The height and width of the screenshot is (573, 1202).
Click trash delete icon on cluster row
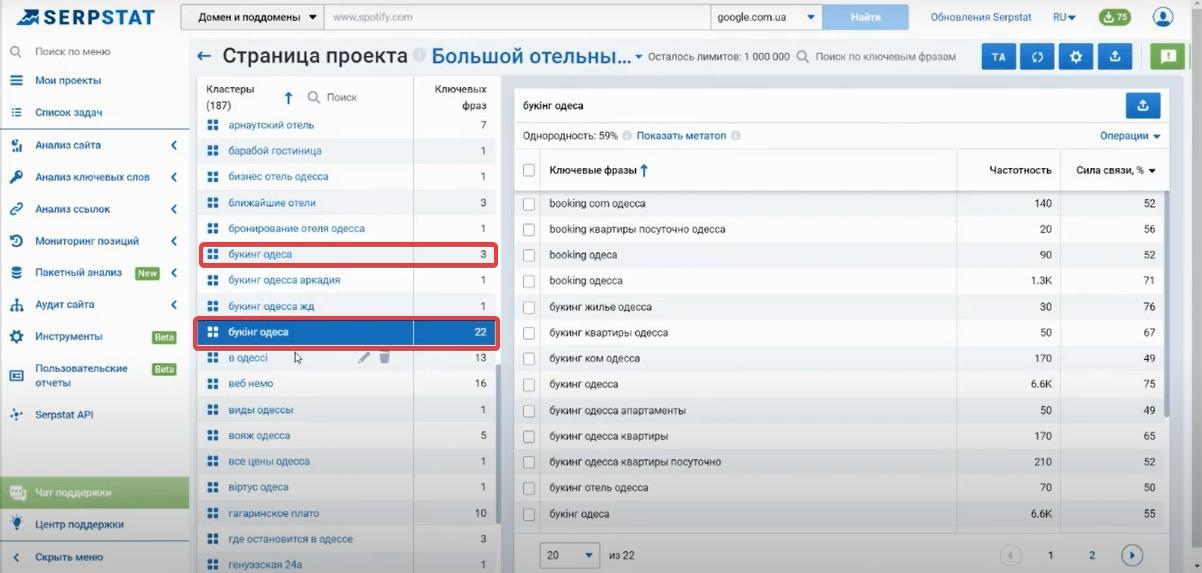[385, 357]
